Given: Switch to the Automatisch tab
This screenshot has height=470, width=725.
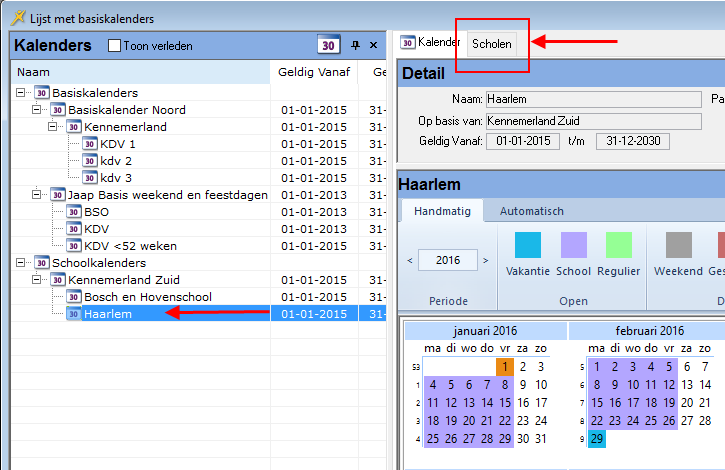Looking at the screenshot, I should coord(531,211).
